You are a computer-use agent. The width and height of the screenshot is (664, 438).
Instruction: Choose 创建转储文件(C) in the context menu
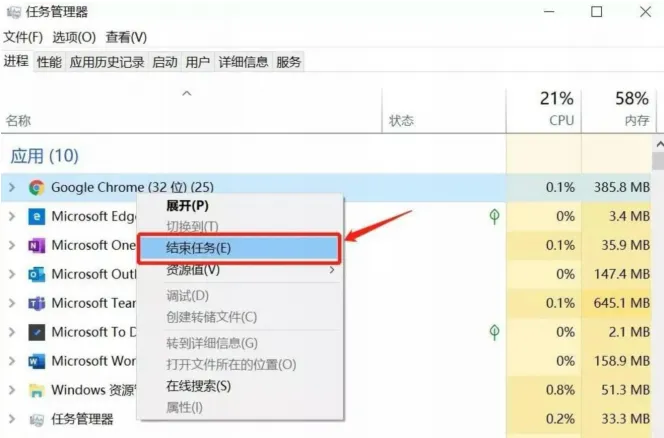coord(241,317)
